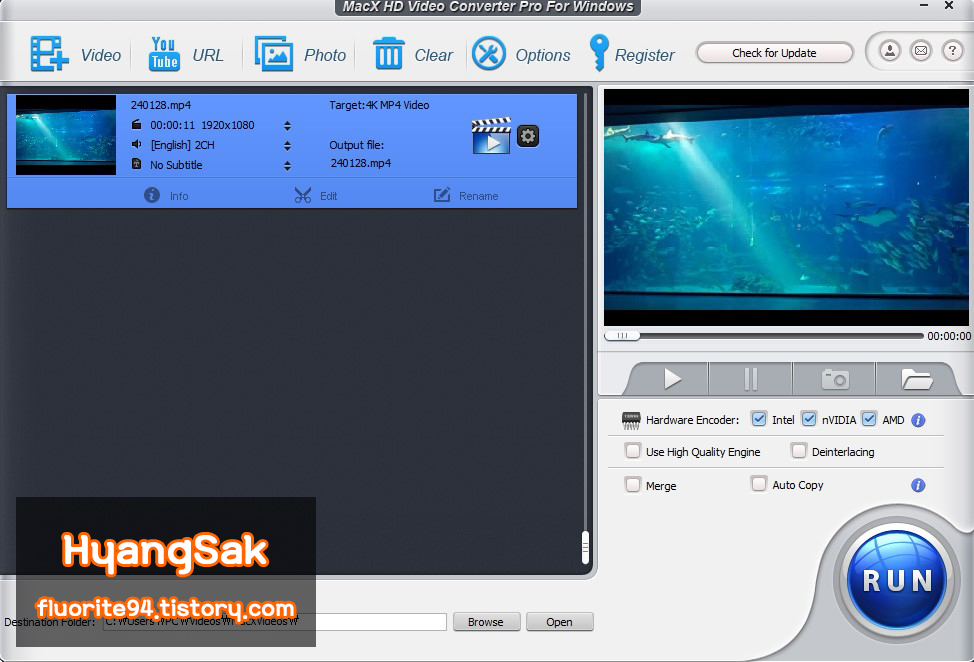Viewport: 974px width, 662px height.
Task: Open the user account icon
Action: pos(890,51)
